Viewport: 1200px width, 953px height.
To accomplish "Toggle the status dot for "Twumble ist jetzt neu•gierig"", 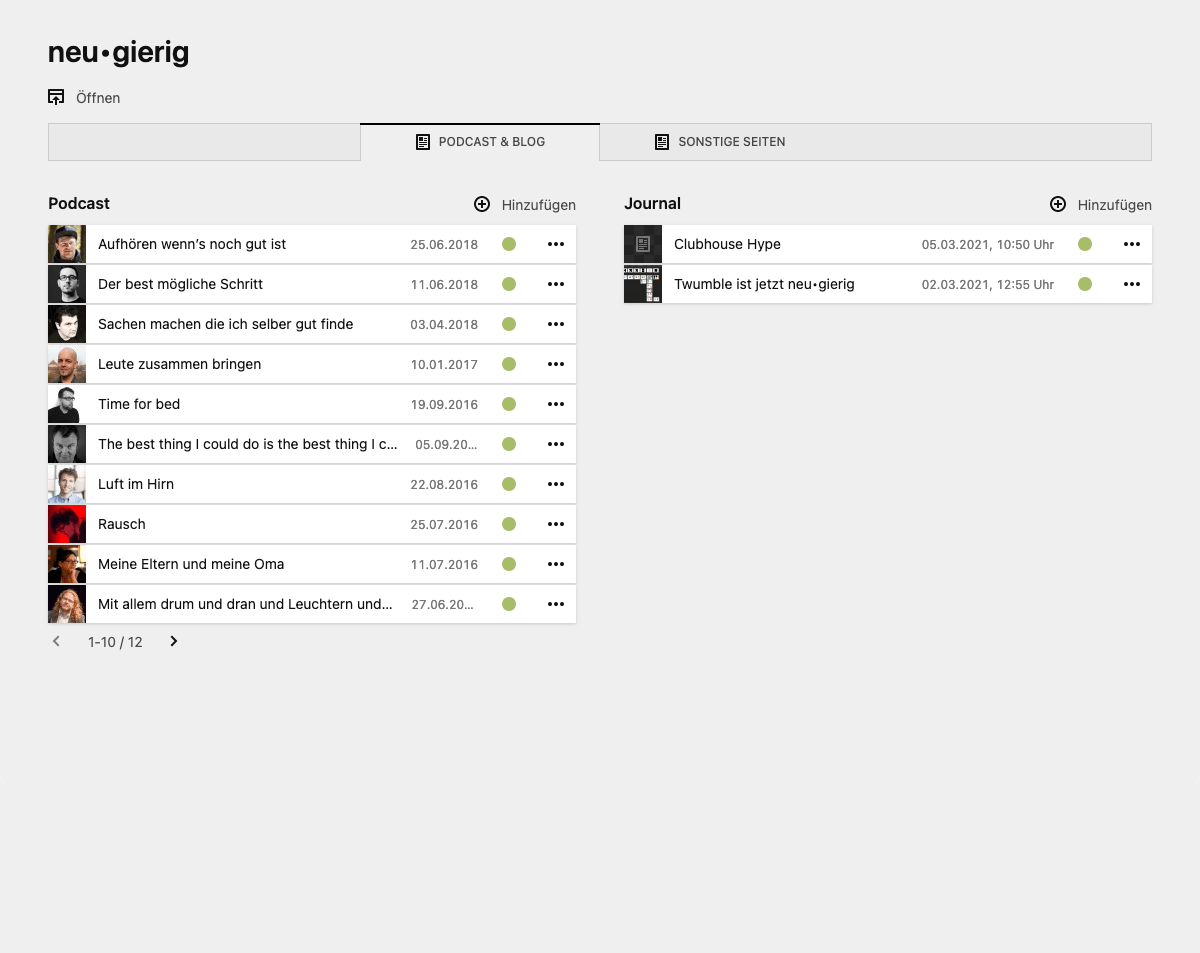I will click(x=1085, y=284).
